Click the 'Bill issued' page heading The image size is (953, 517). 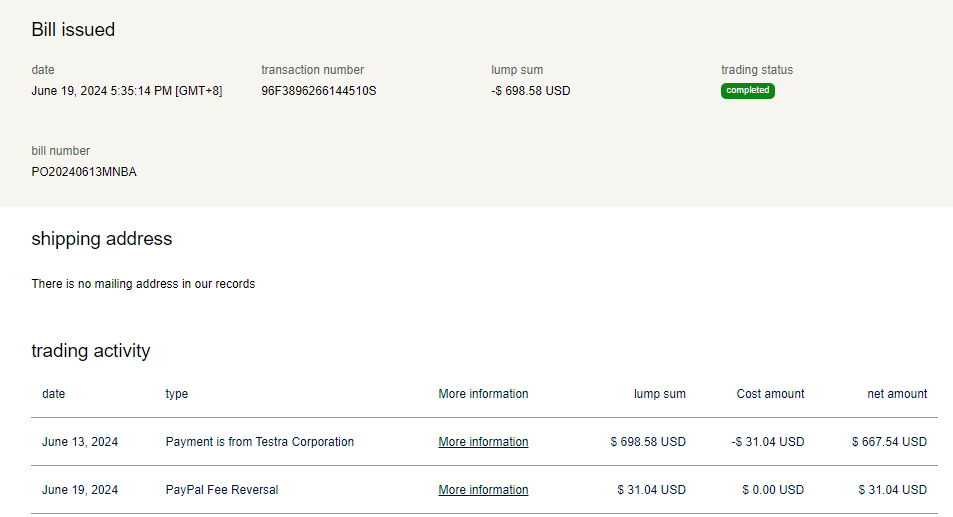(x=73, y=30)
